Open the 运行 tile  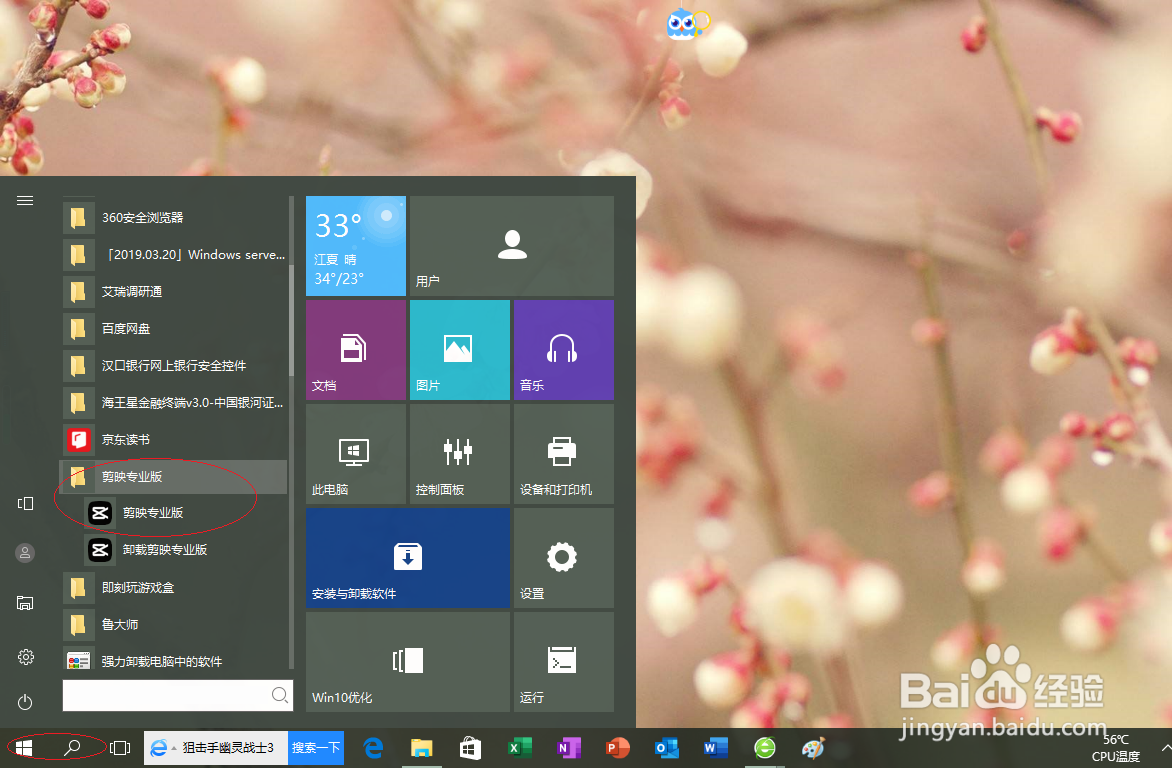click(564, 662)
